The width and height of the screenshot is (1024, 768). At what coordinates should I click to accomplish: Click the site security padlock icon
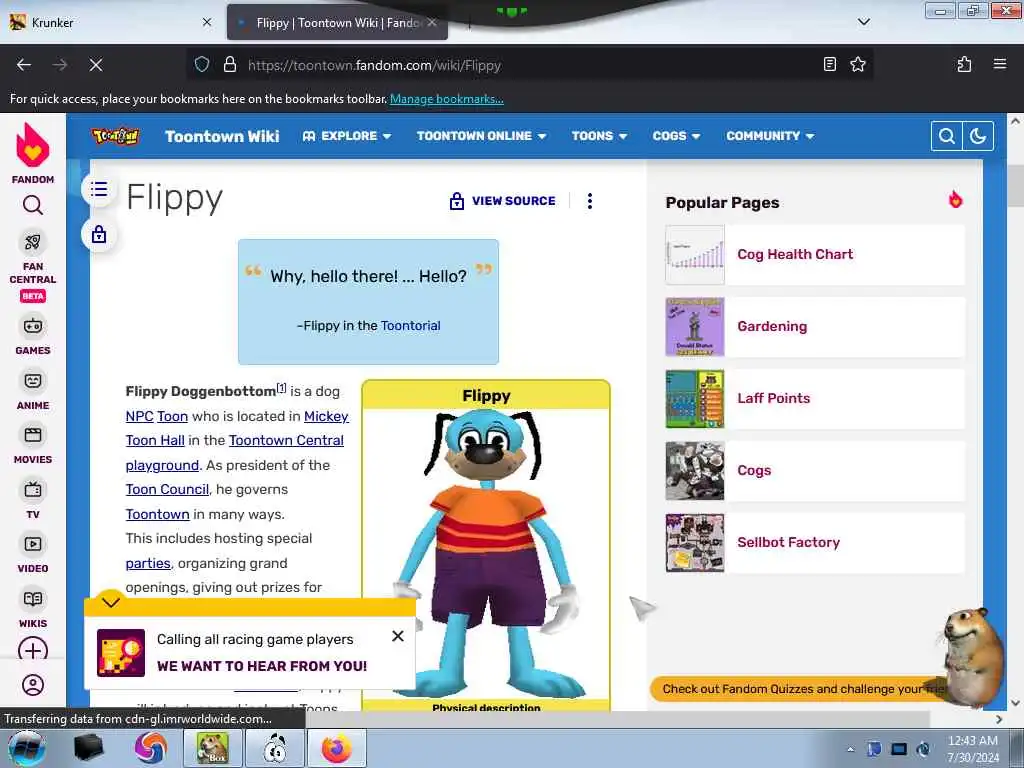[230, 65]
